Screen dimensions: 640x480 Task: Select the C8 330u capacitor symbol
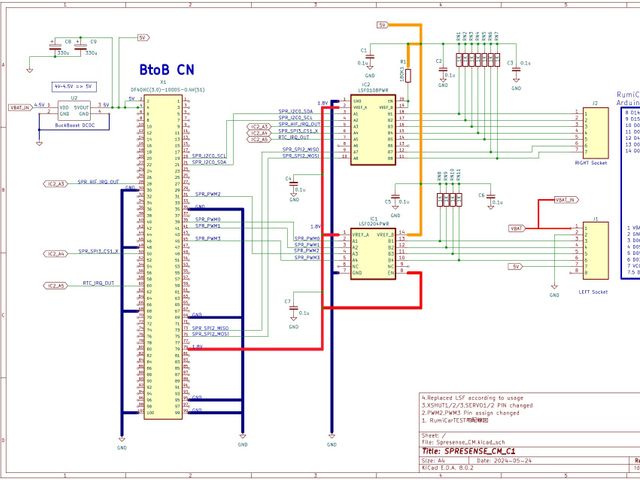coord(55,47)
